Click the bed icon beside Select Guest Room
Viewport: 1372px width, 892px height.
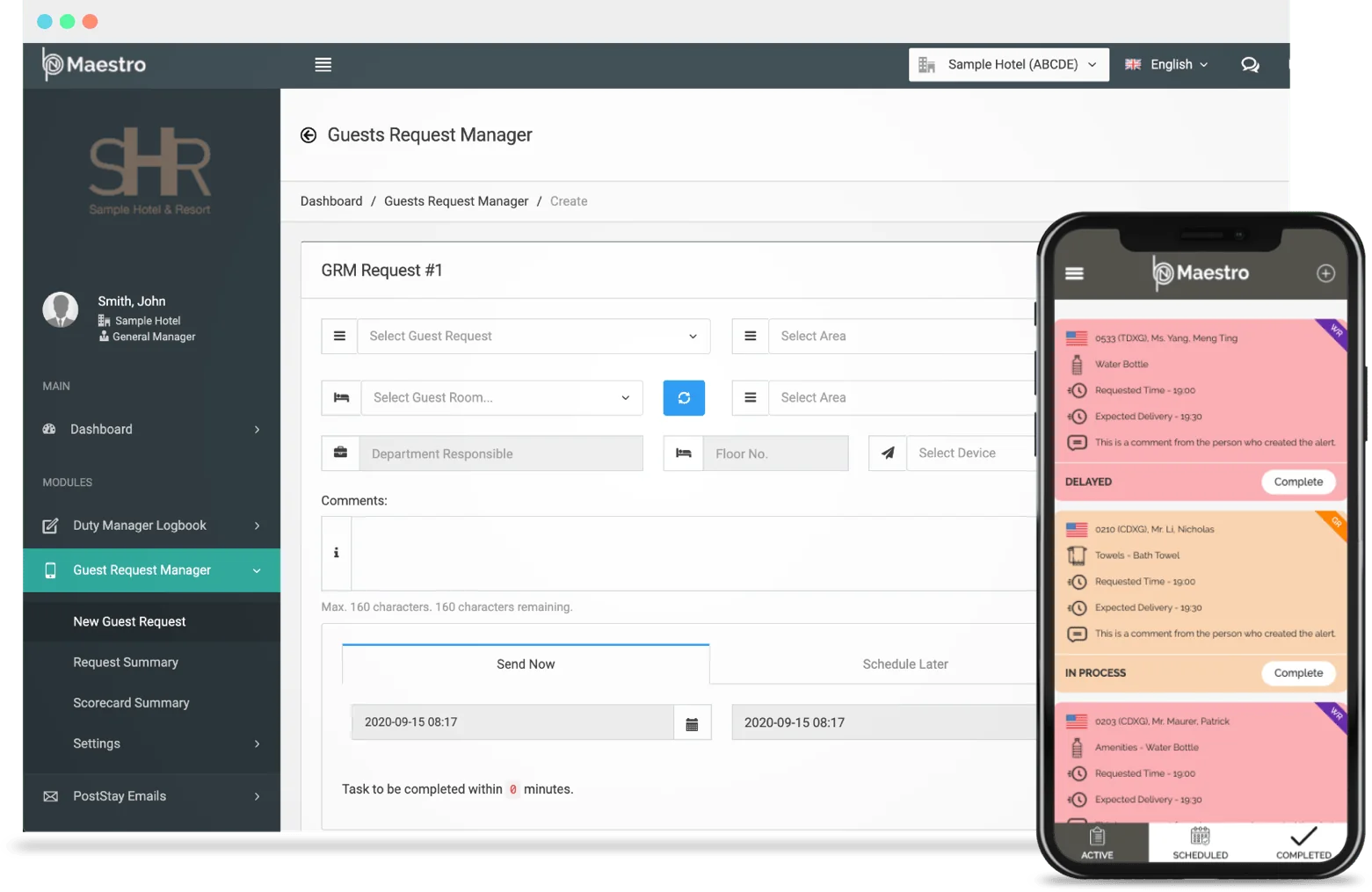coord(341,397)
